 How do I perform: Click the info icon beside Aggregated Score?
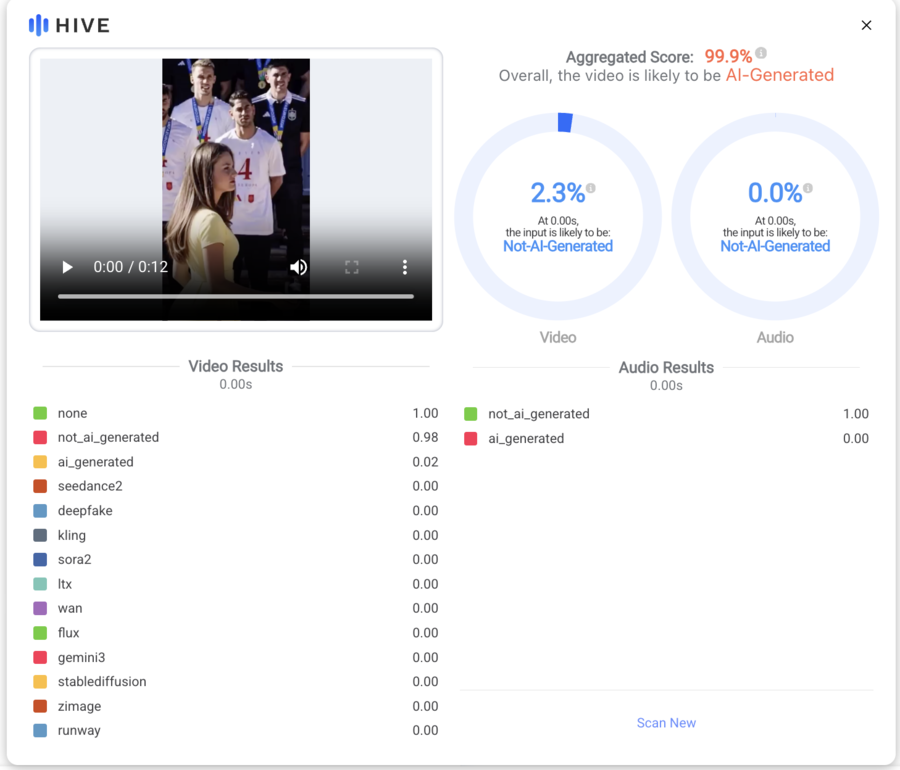click(x=761, y=53)
